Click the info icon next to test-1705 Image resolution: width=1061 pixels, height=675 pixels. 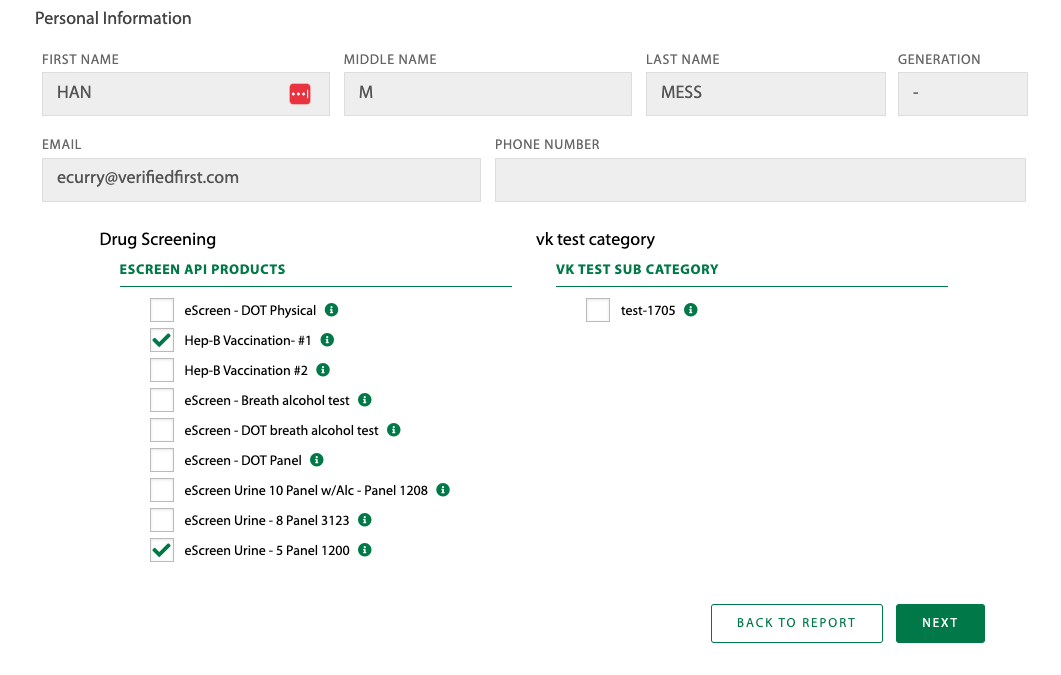pyautogui.click(x=690, y=310)
